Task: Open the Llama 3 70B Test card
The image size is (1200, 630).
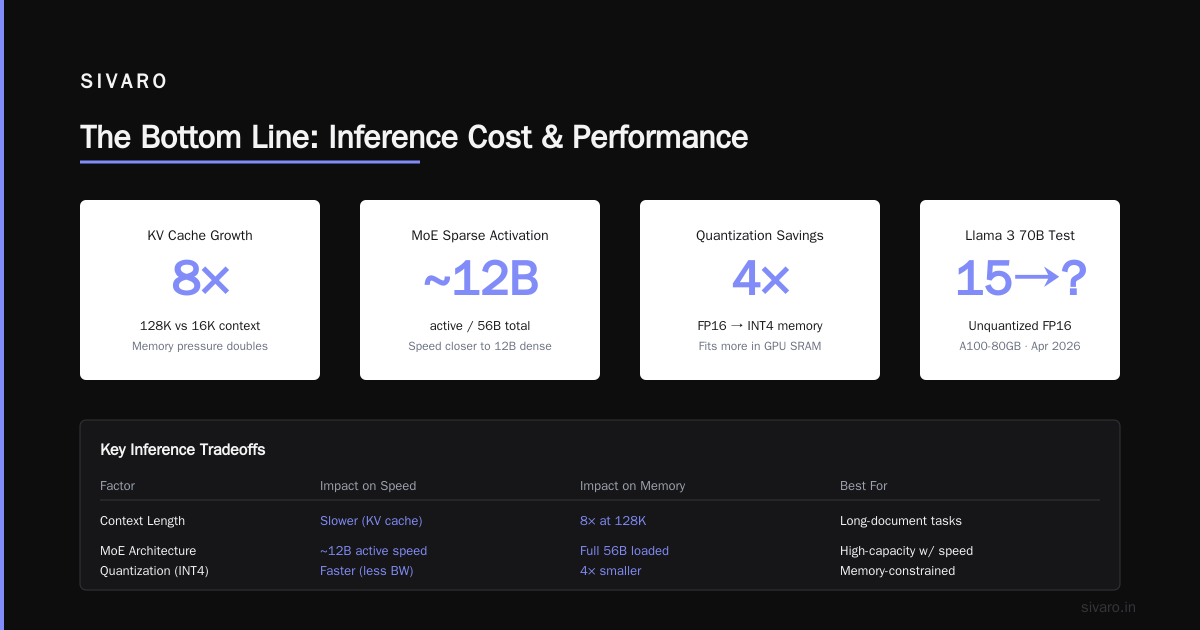Action: click(x=1020, y=290)
